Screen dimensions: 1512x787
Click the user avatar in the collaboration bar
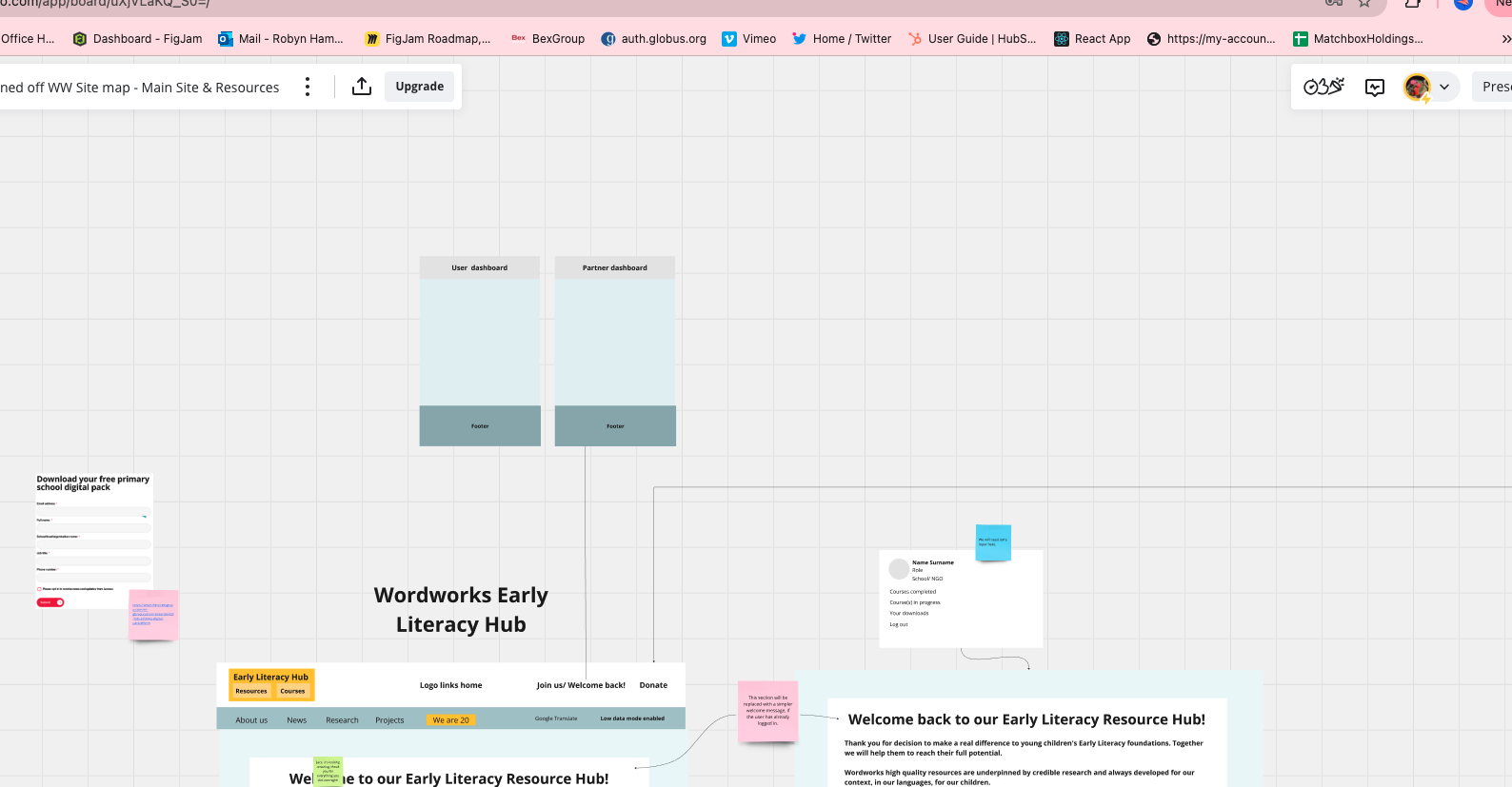1416,88
